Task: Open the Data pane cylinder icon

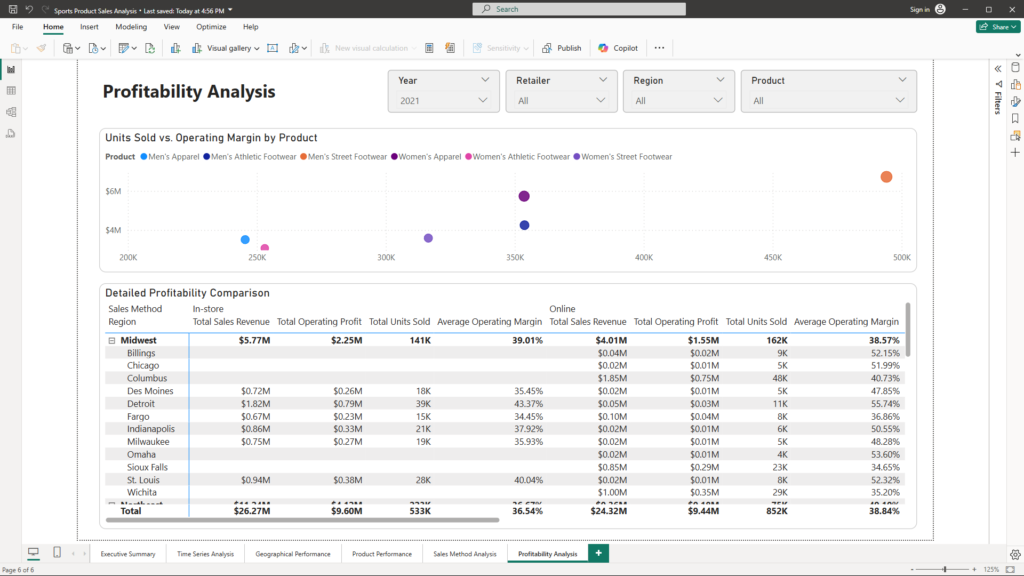Action: (1015, 67)
